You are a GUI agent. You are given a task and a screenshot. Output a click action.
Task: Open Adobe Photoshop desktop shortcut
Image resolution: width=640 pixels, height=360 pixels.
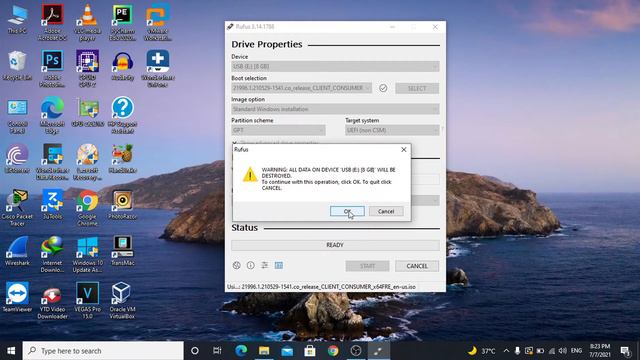coord(52,69)
